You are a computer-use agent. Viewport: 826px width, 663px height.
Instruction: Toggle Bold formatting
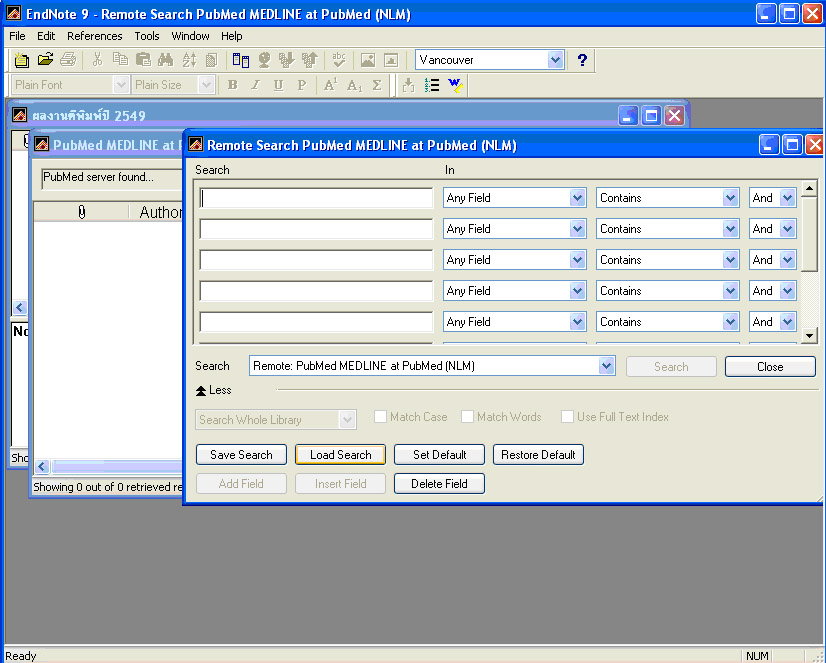[232, 85]
